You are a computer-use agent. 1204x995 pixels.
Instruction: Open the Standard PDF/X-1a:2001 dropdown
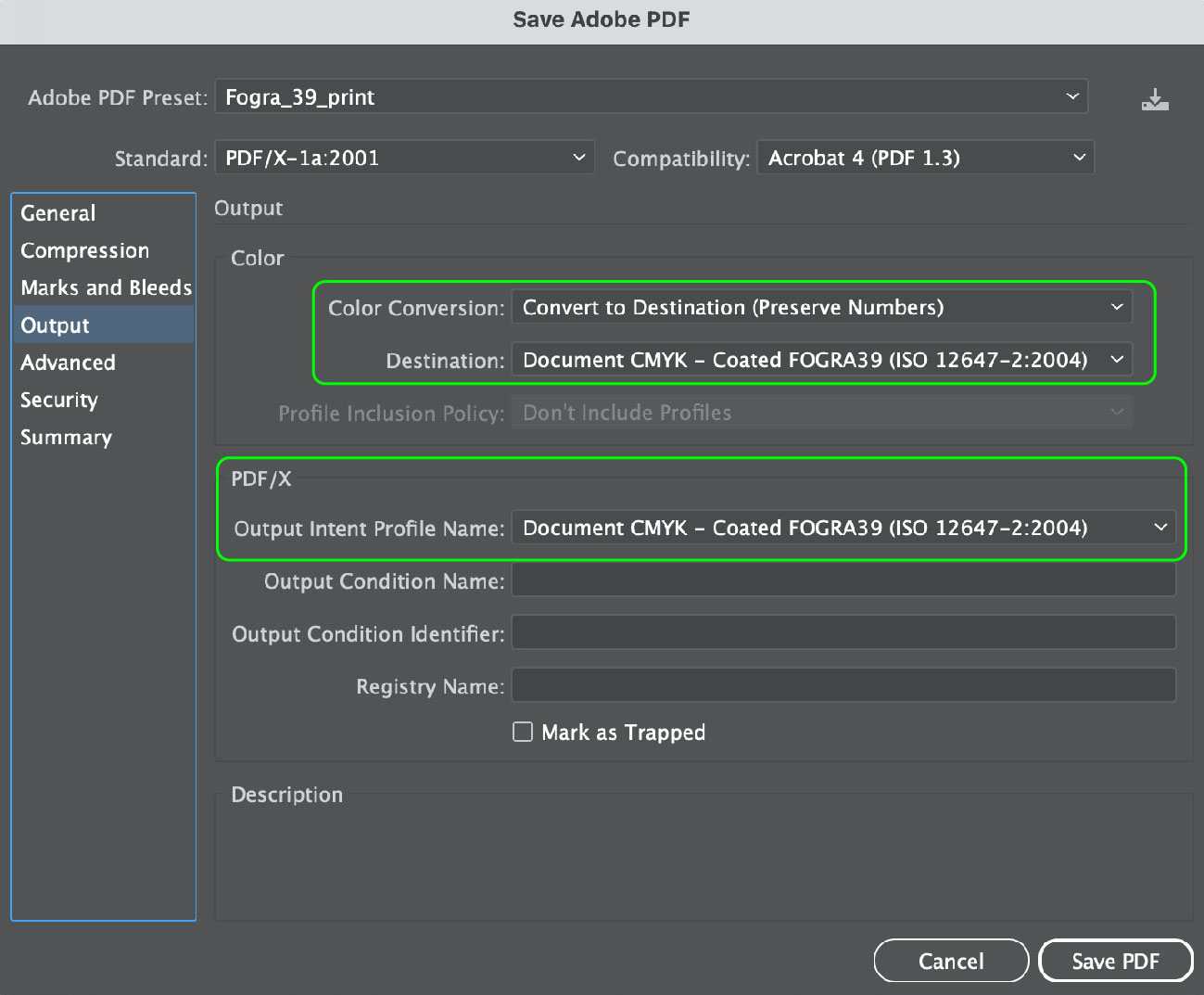[x=404, y=158]
